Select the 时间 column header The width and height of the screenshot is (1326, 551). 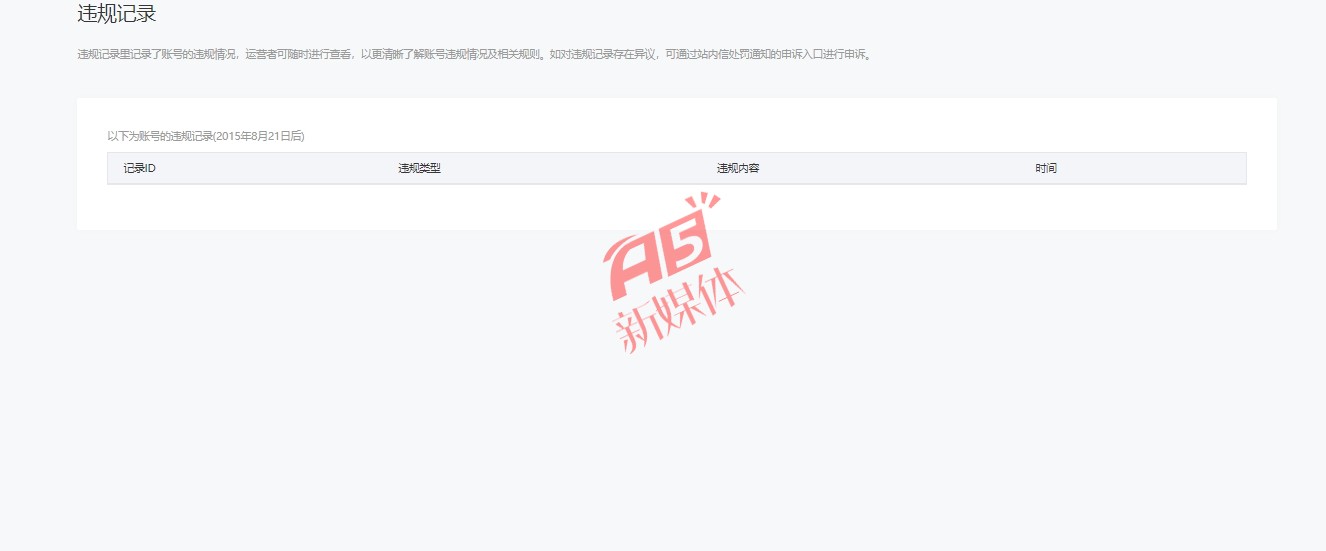pos(1046,168)
